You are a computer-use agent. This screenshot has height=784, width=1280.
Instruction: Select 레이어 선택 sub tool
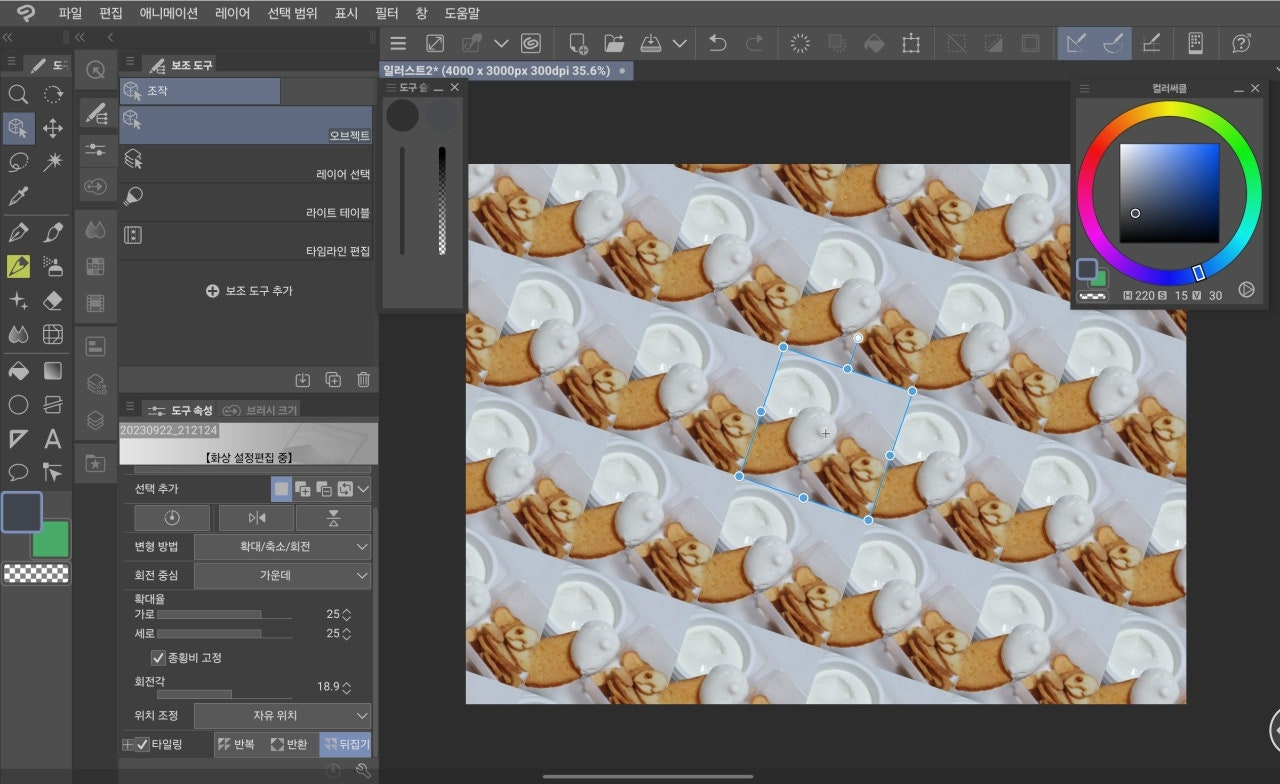246,163
